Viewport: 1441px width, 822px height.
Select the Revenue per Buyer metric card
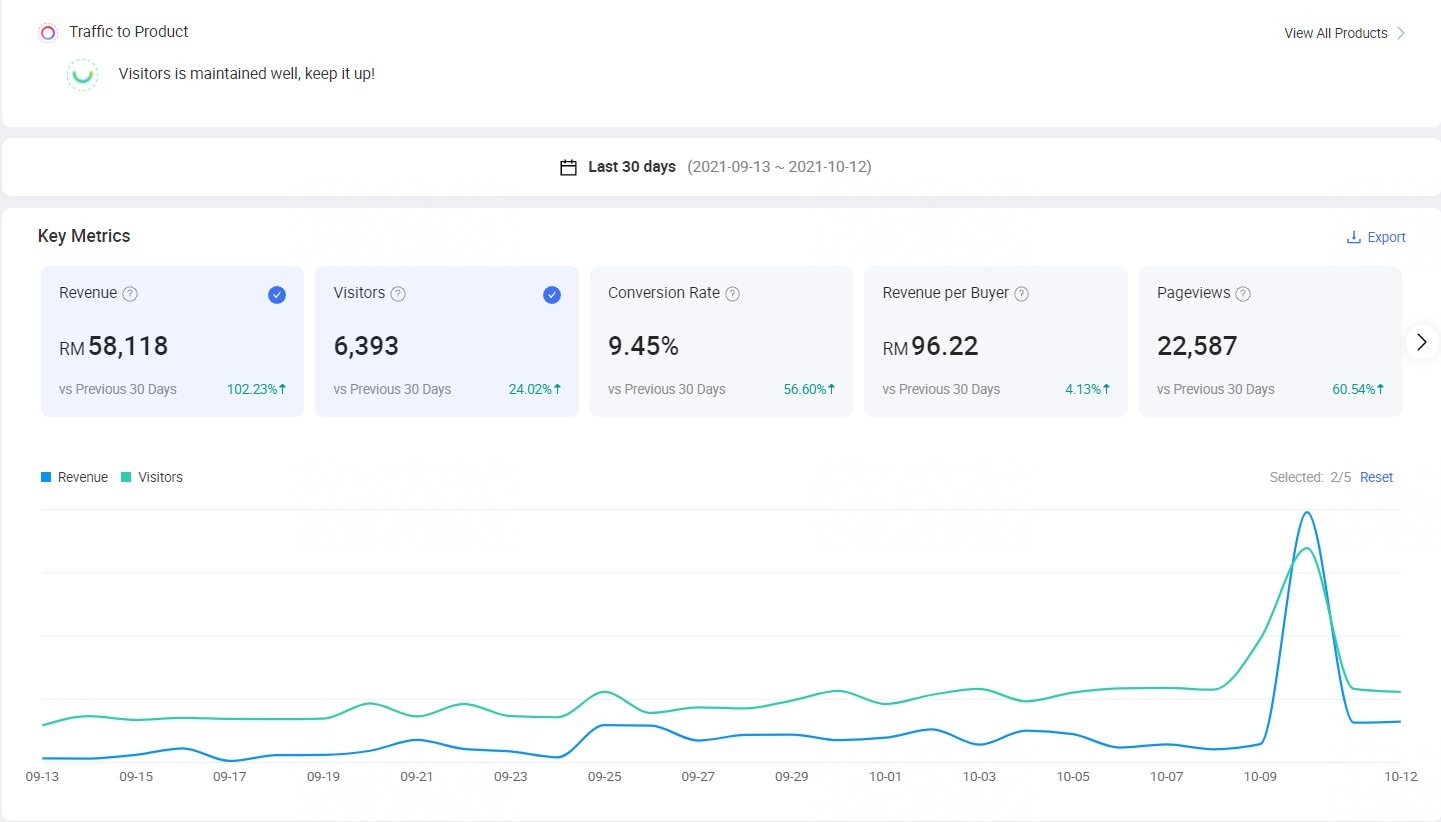[x=995, y=341]
